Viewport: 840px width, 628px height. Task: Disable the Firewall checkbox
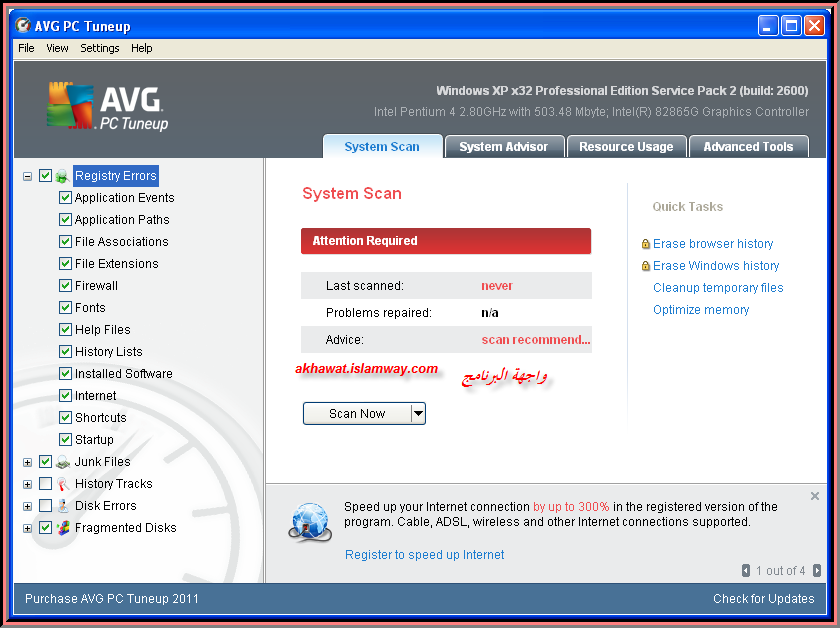[x=65, y=286]
